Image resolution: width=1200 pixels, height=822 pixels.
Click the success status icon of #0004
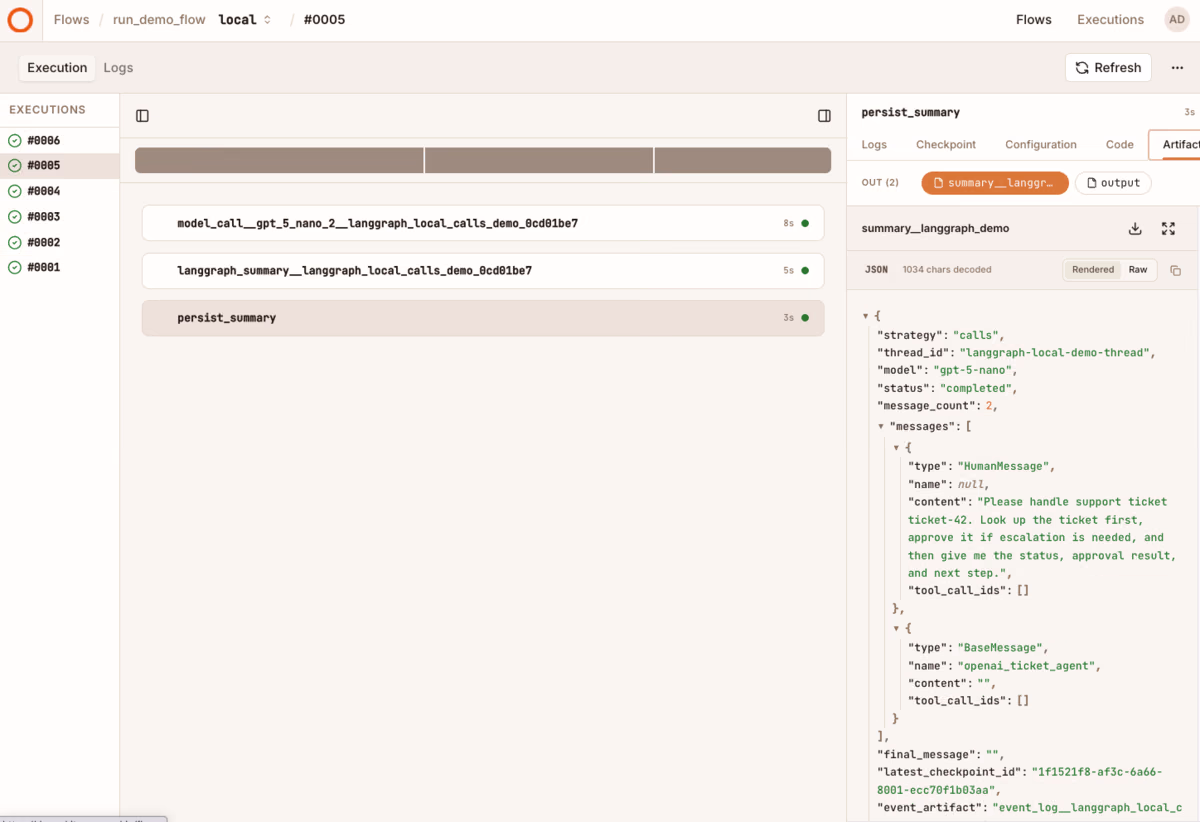(x=14, y=191)
